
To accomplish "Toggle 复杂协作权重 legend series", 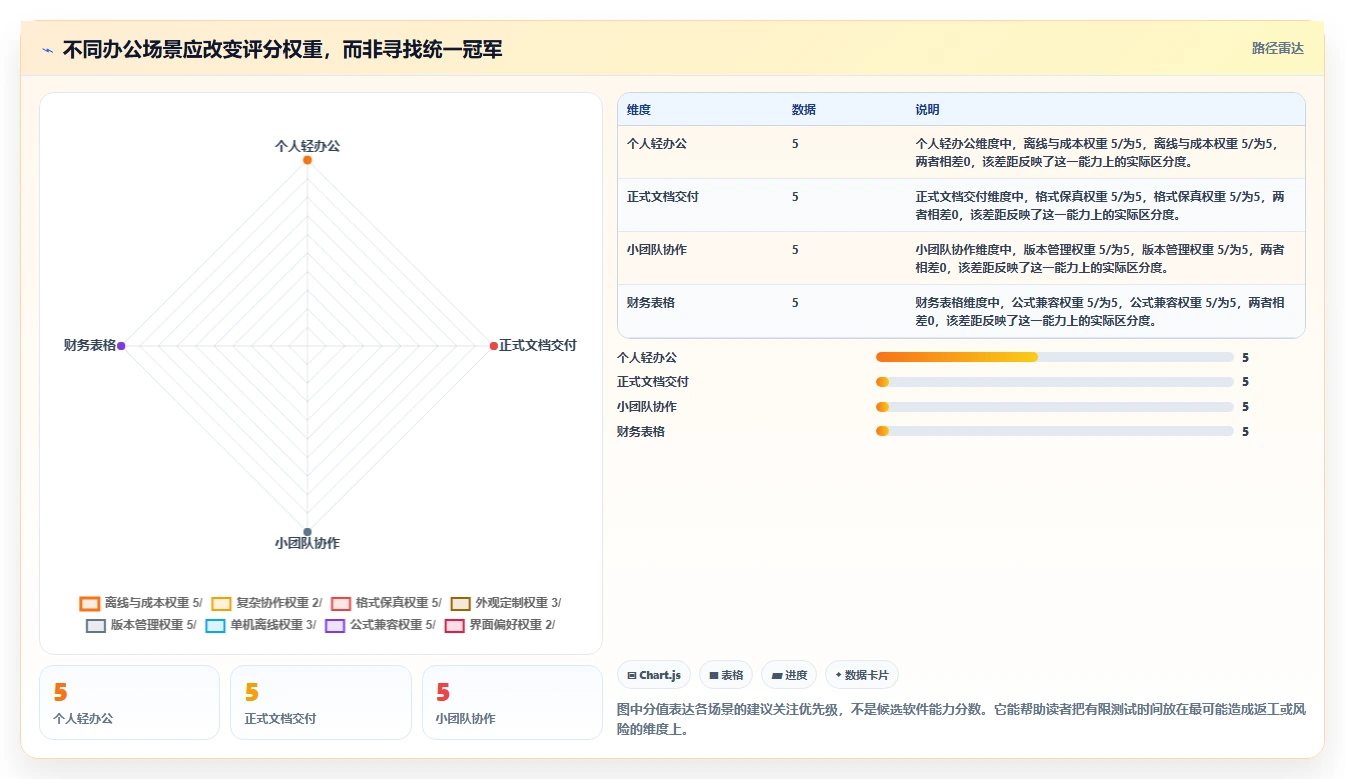I will click(267, 603).
